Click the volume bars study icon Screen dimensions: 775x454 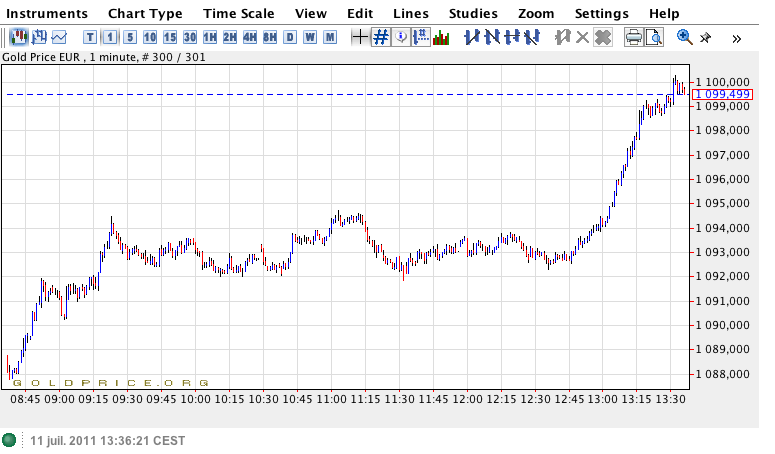click(441, 38)
